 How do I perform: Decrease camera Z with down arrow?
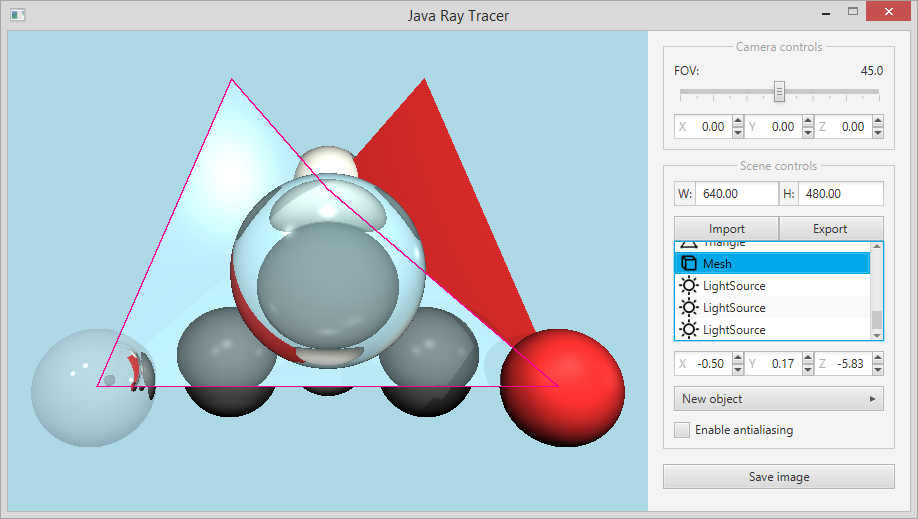(878, 132)
